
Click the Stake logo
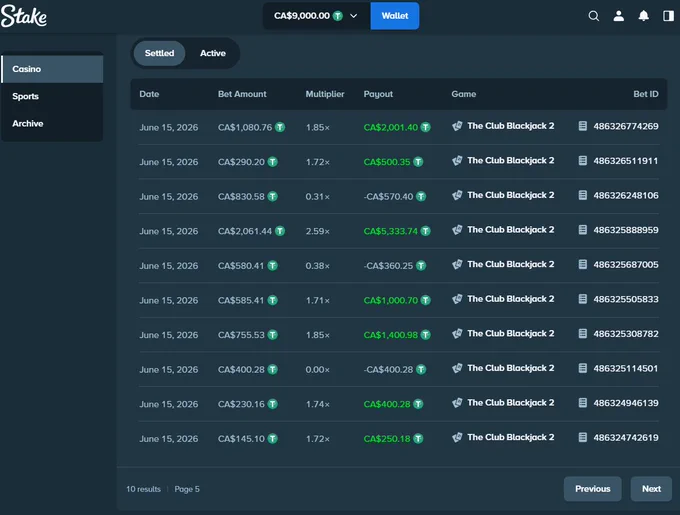(x=24, y=16)
